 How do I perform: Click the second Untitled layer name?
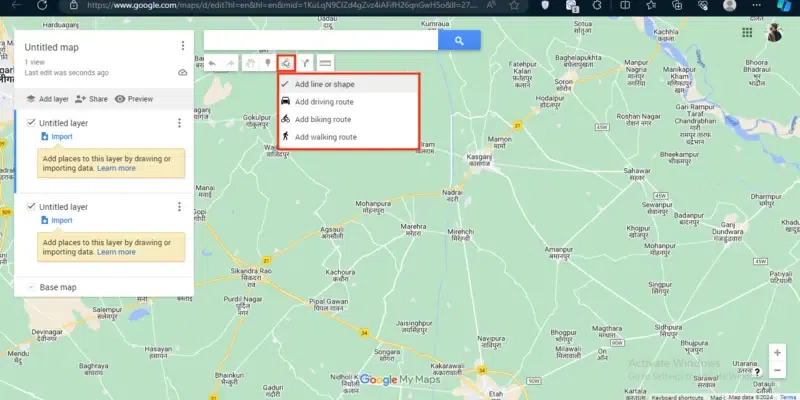(x=63, y=207)
